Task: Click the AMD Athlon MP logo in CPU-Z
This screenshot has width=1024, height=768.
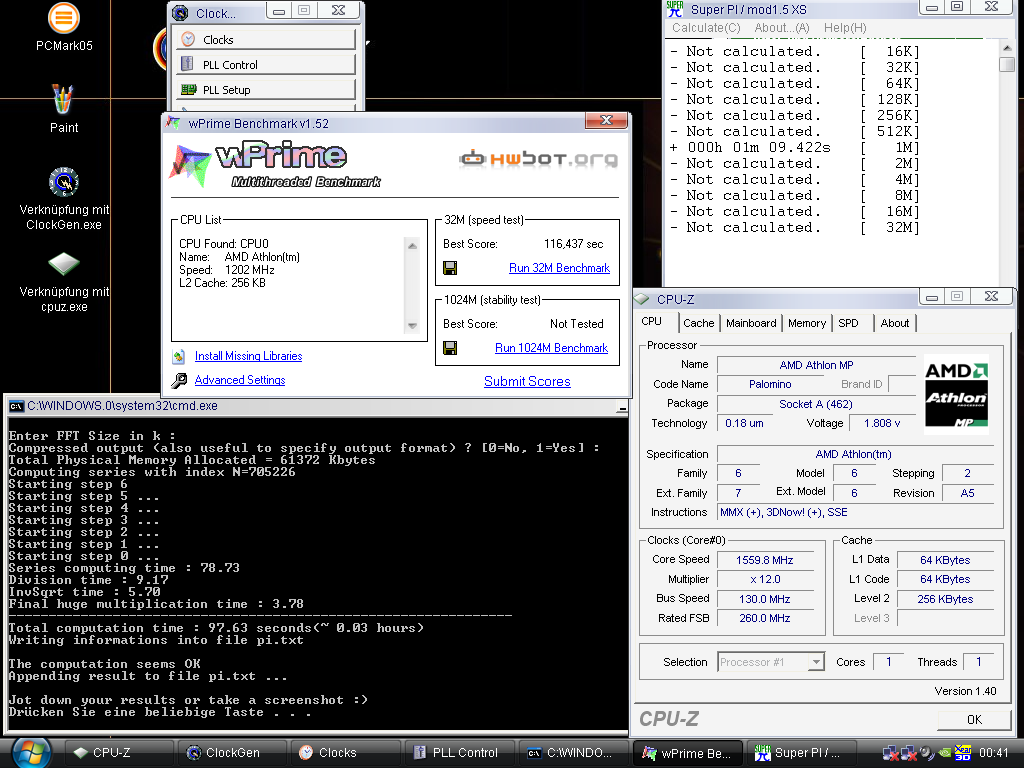Action: 956,395
